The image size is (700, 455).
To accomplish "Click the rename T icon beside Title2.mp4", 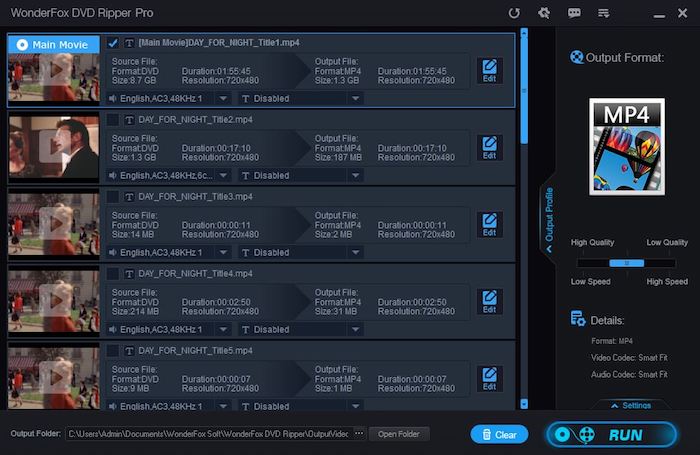I will (x=129, y=120).
